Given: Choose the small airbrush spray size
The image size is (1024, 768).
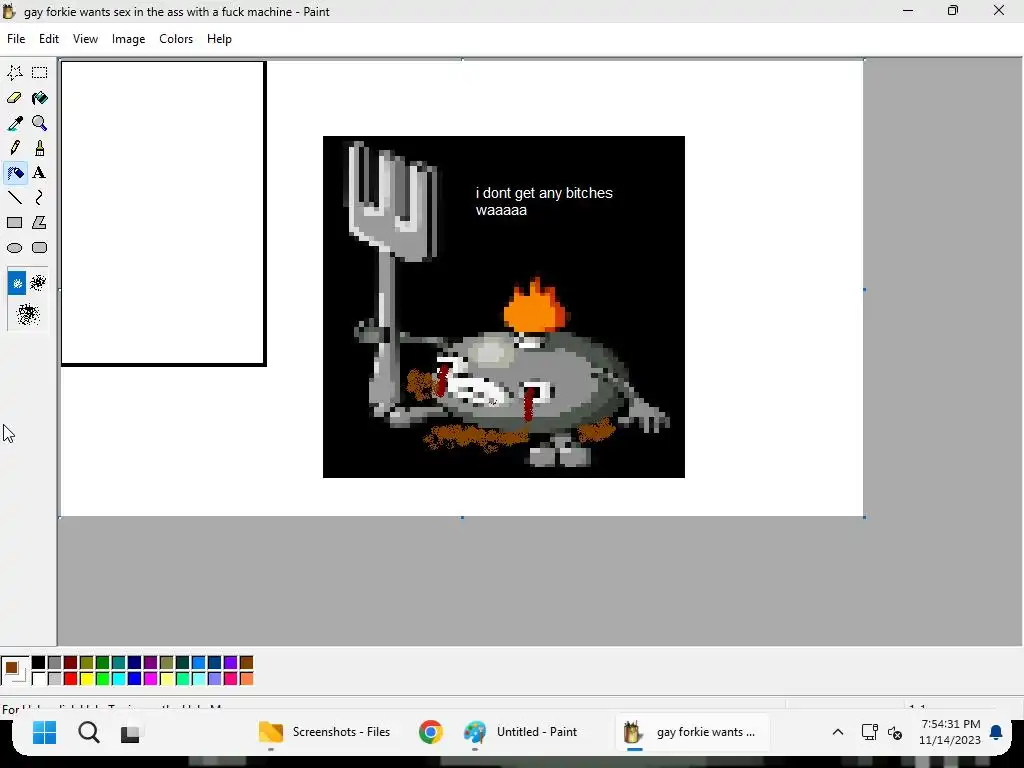Looking at the screenshot, I should (17, 283).
